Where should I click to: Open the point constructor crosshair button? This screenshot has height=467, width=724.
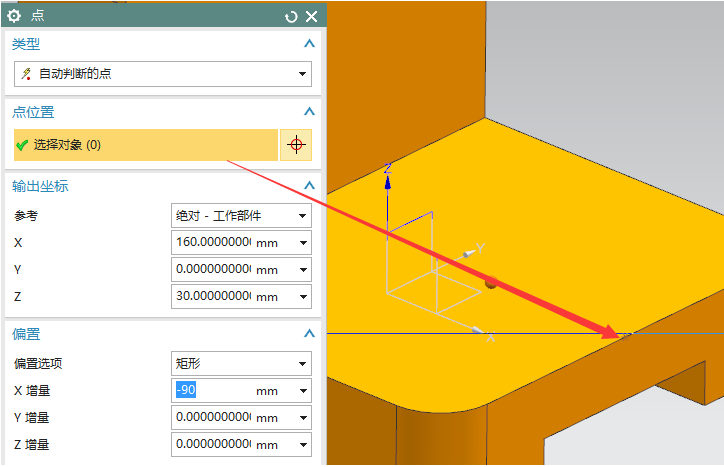(295, 145)
